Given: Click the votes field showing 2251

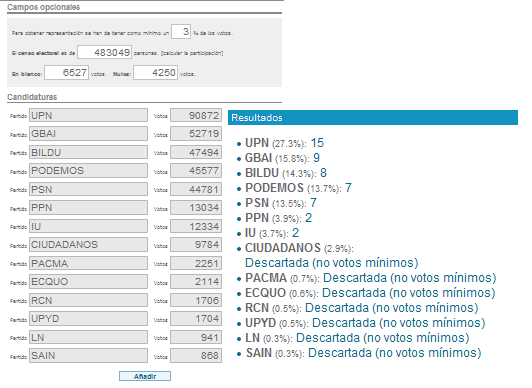Looking at the screenshot, I should 196,263.
